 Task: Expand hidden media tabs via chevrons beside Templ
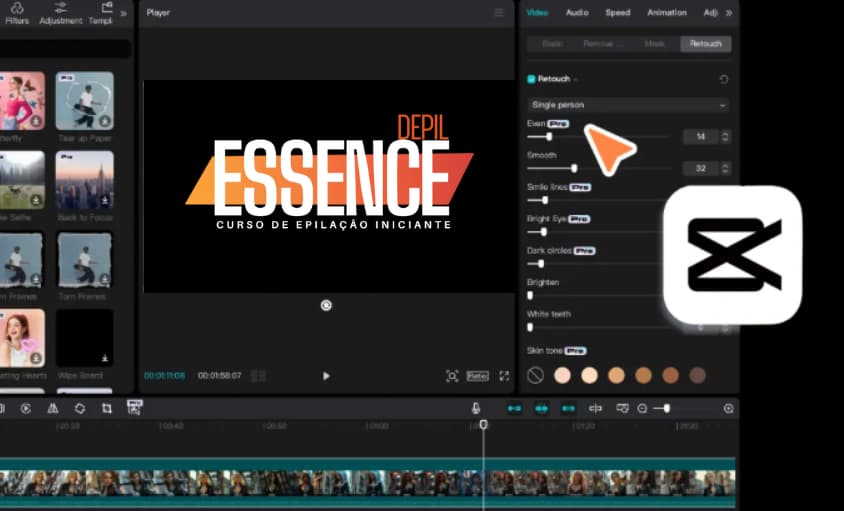[124, 13]
